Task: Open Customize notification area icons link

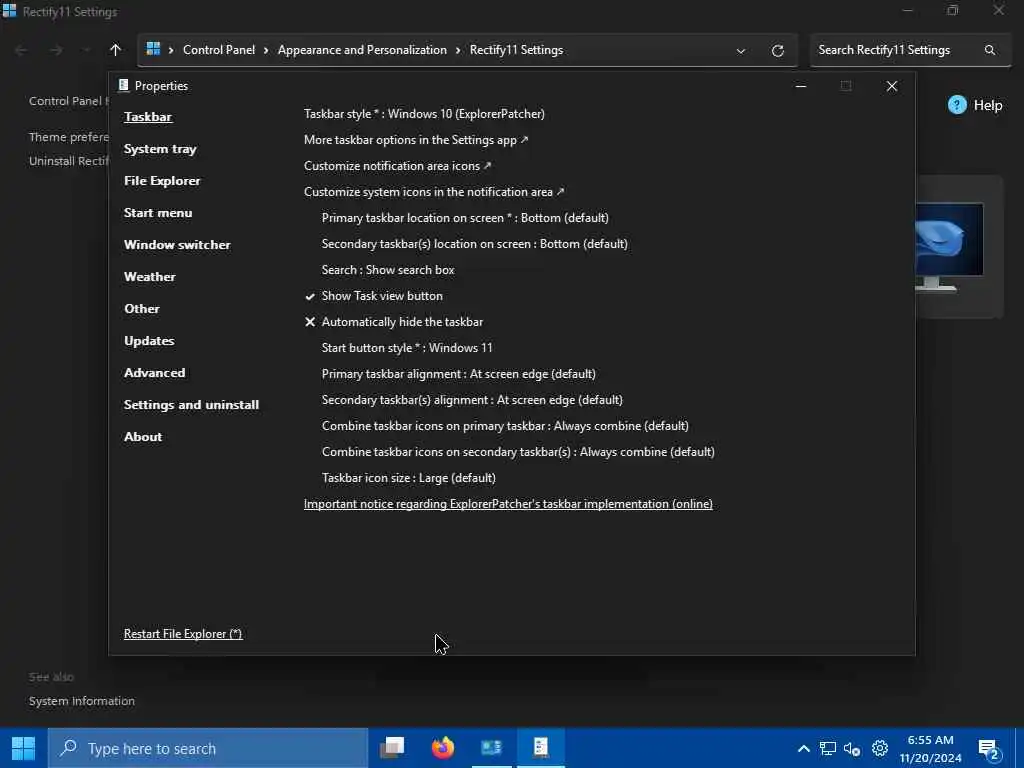Action: pos(397,166)
